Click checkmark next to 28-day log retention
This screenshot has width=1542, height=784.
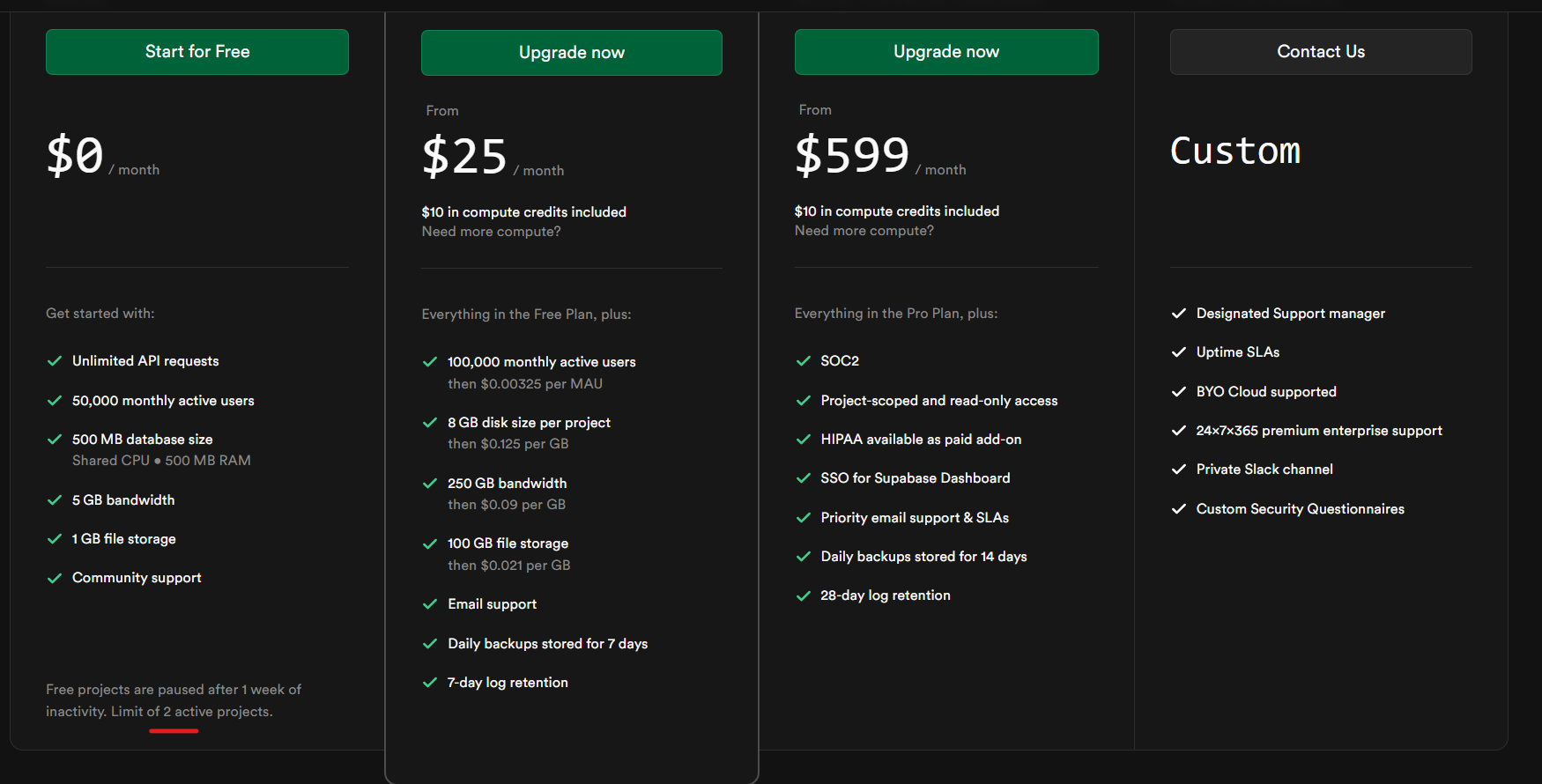point(804,595)
